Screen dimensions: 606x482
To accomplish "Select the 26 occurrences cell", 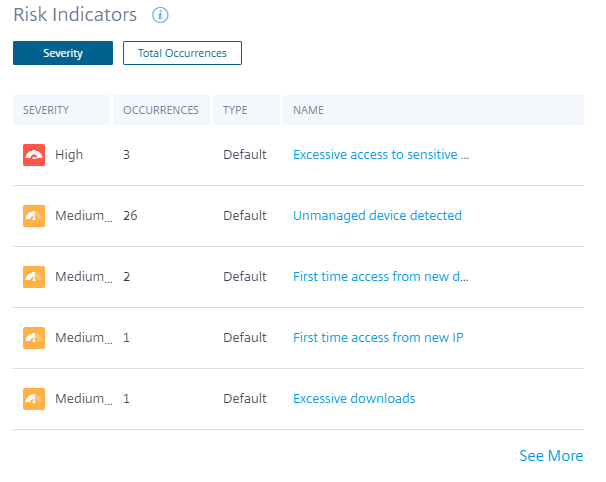I will pos(130,216).
